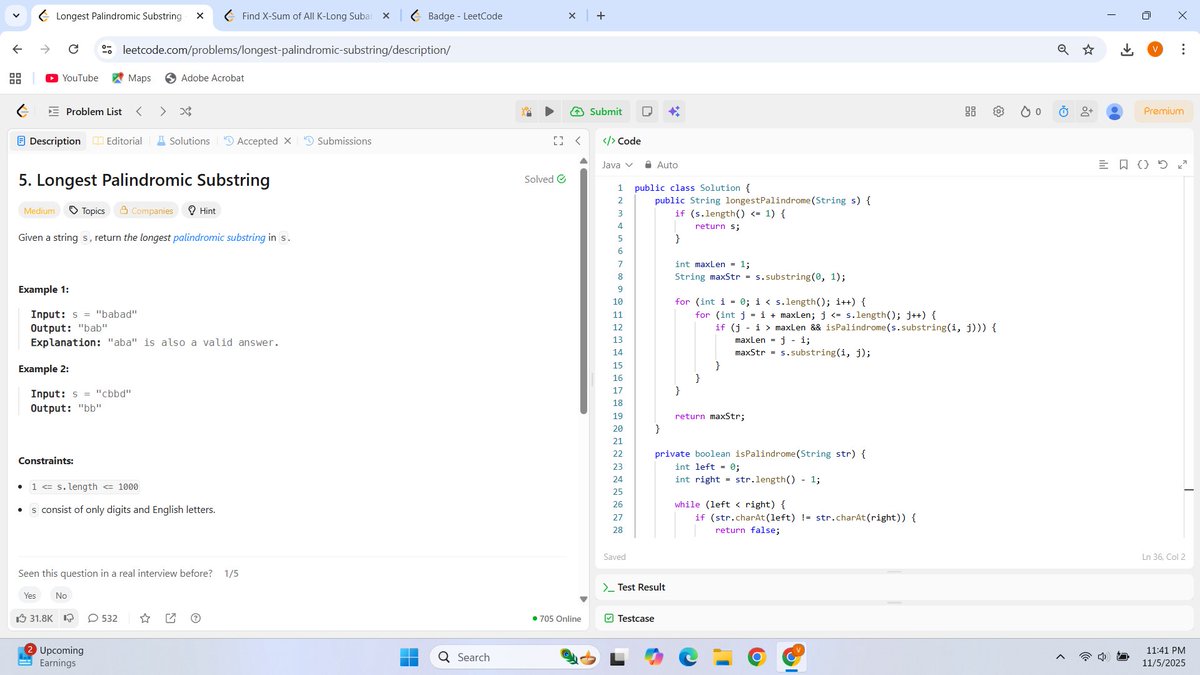Screen dimensions: 1200x675
Task: Share the problem with external-link icon
Action: point(170,618)
